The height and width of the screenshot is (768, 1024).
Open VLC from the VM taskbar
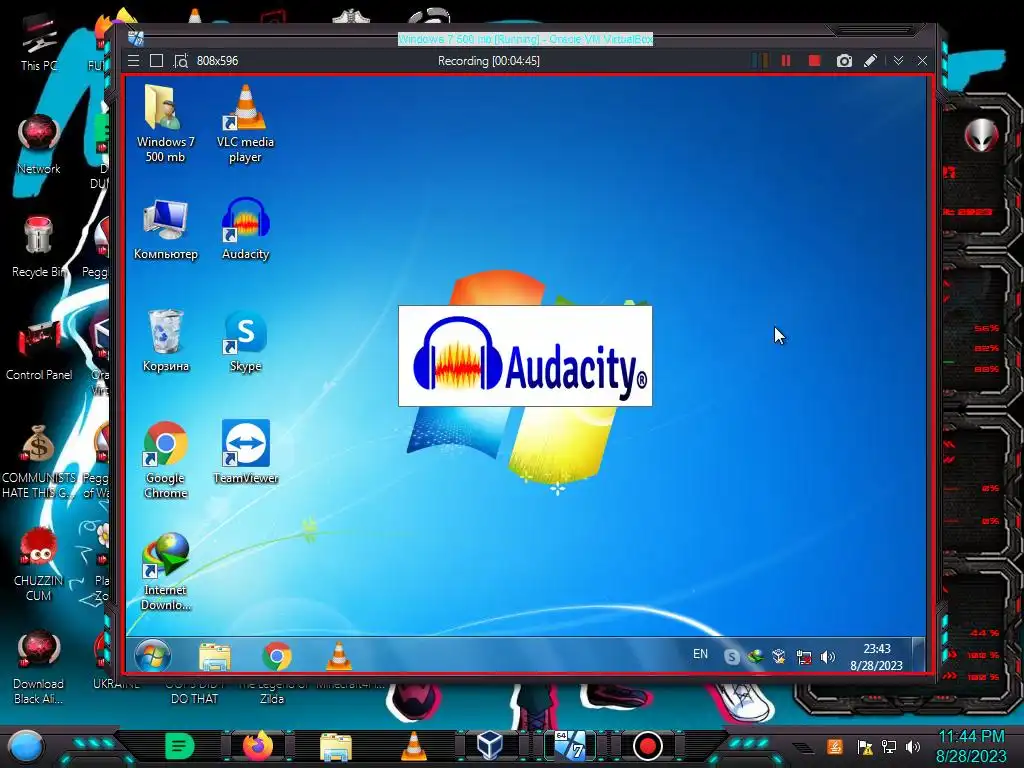[x=339, y=656]
